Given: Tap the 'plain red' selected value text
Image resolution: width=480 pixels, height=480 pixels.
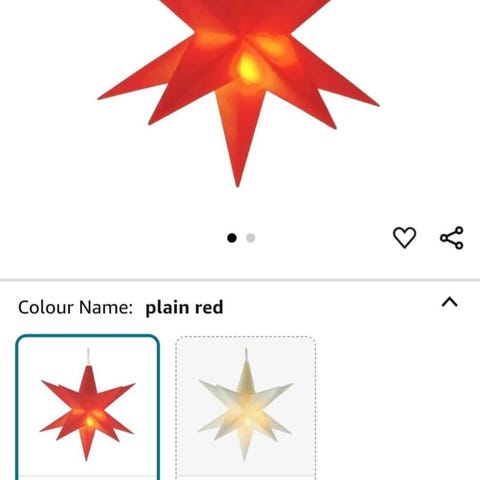Looking at the screenshot, I should point(184,307).
